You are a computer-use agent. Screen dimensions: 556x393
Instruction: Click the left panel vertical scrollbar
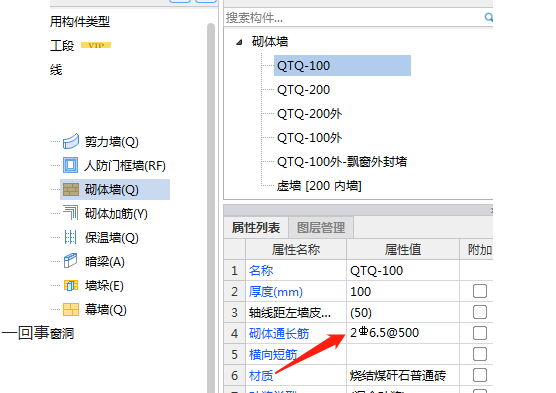(211, 208)
